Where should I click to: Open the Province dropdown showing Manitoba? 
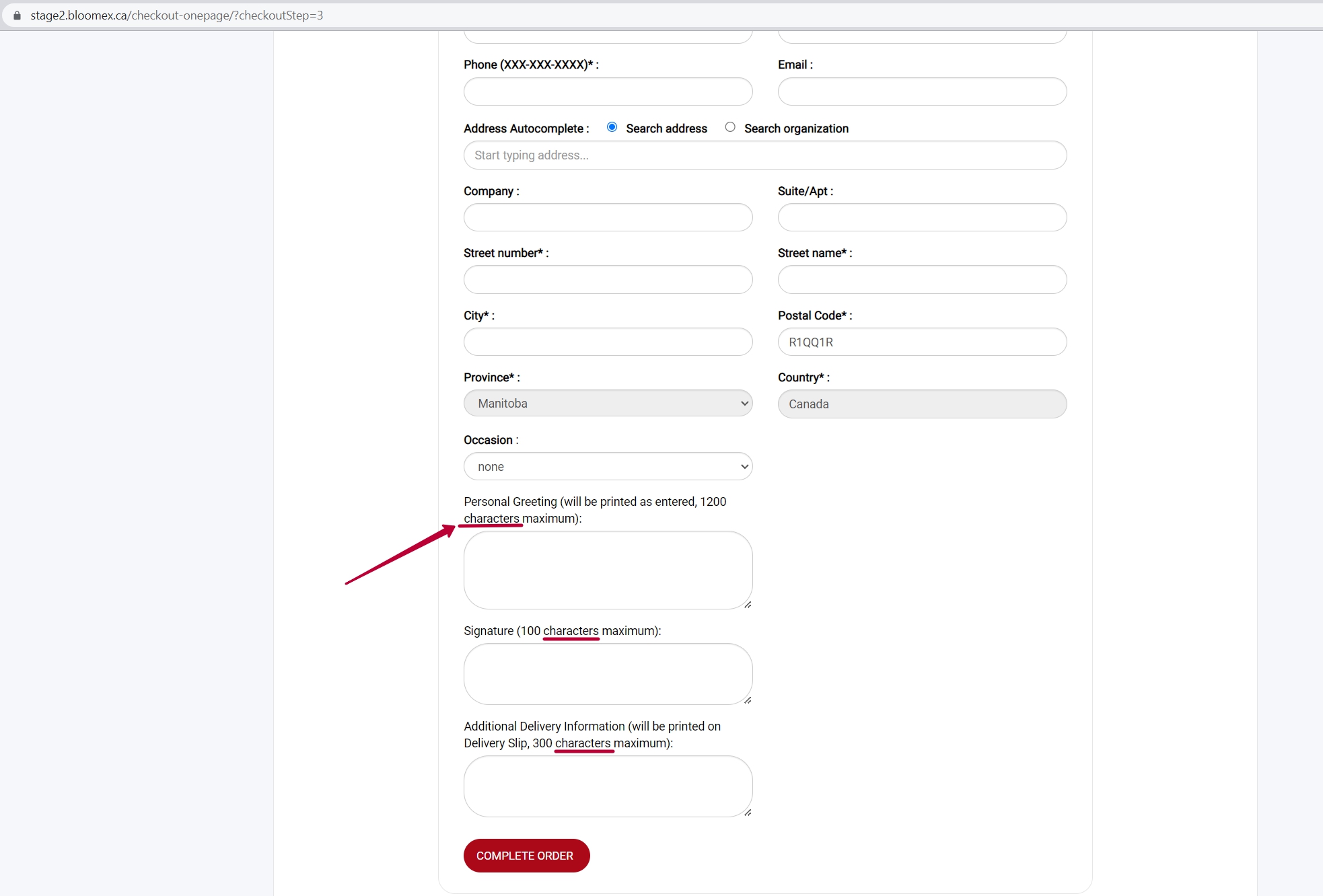(x=608, y=404)
